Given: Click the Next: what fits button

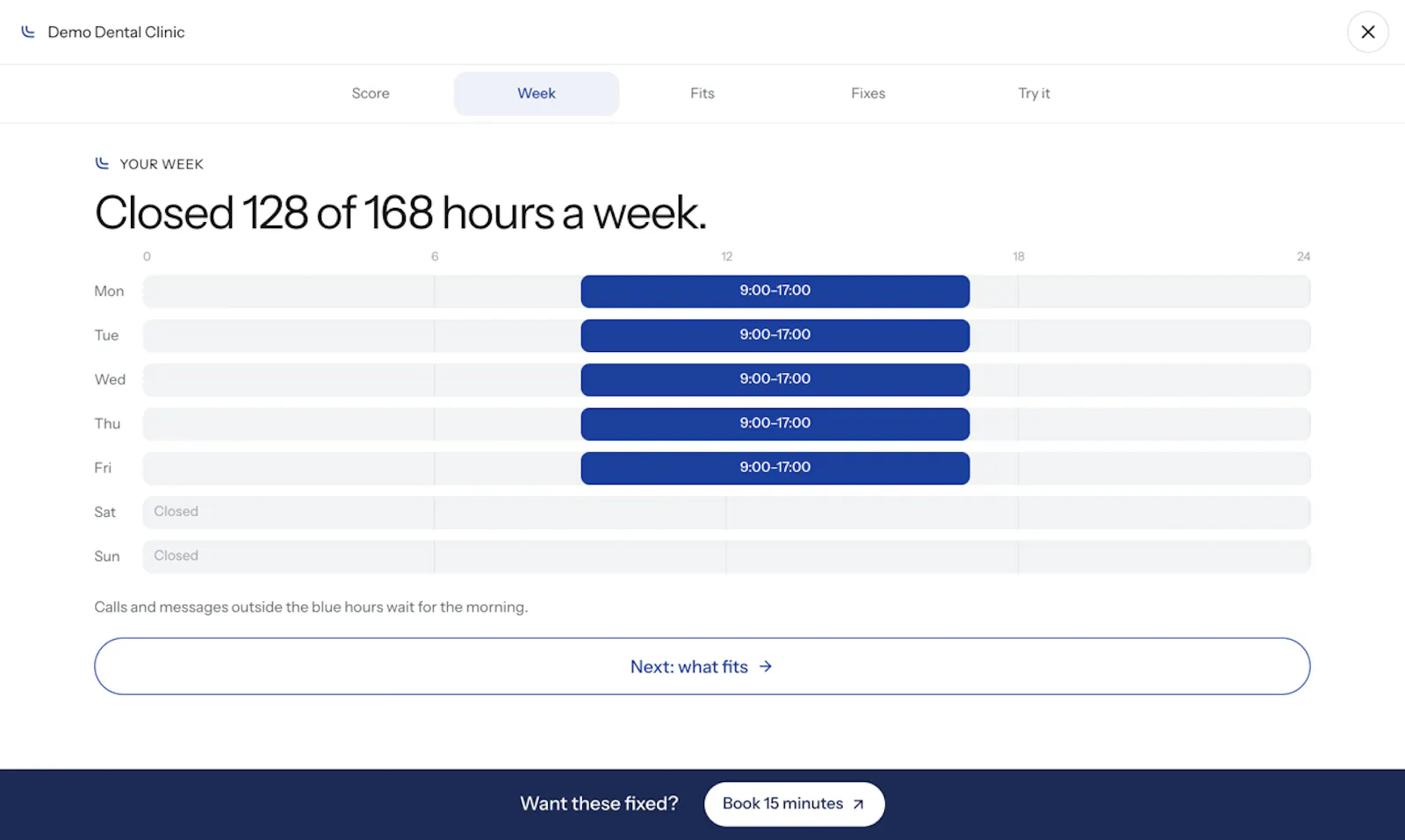Looking at the screenshot, I should 702,666.
